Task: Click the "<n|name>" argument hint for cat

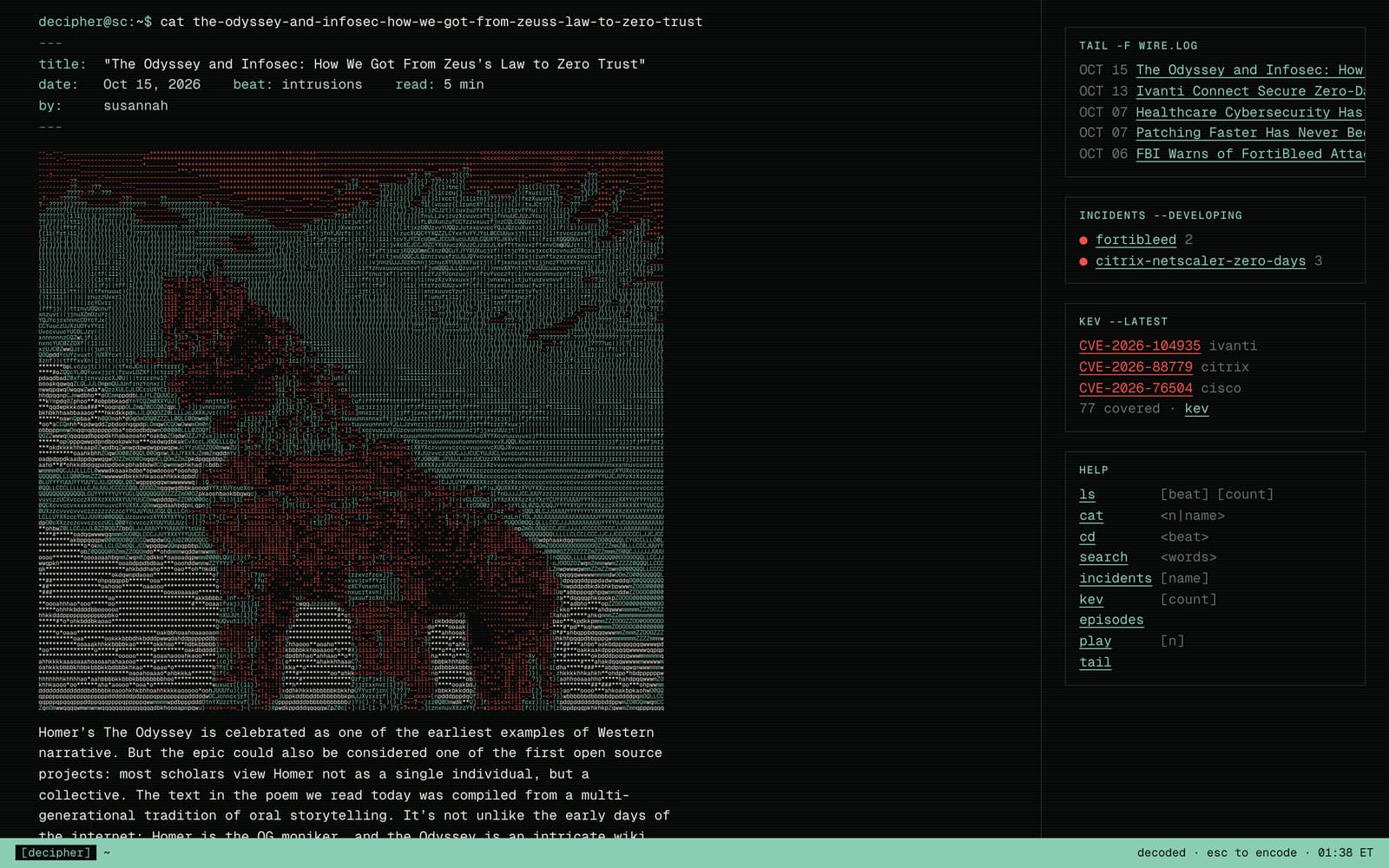Action: pos(1193,516)
